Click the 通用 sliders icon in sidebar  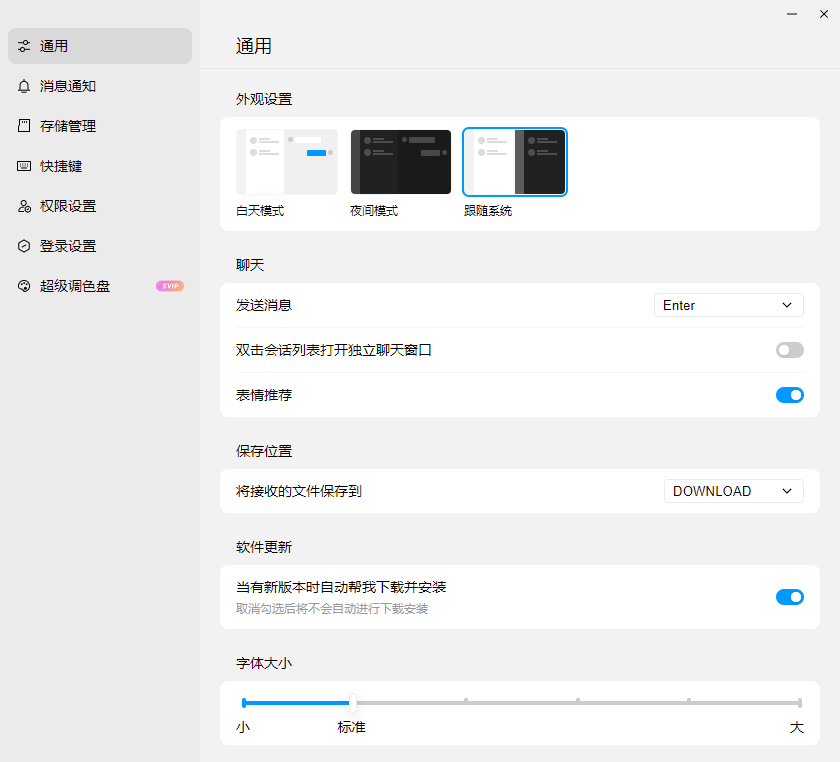[24, 46]
